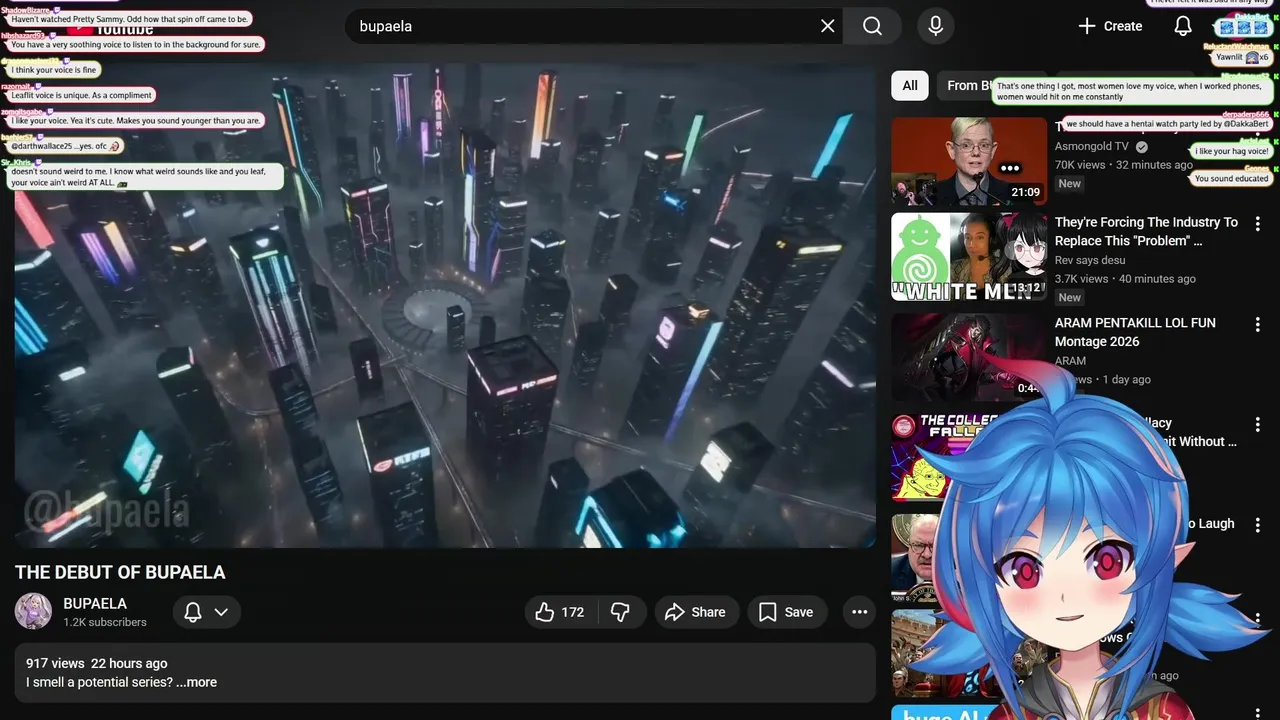Open They're Forcing The Industry video title

pos(1146,231)
